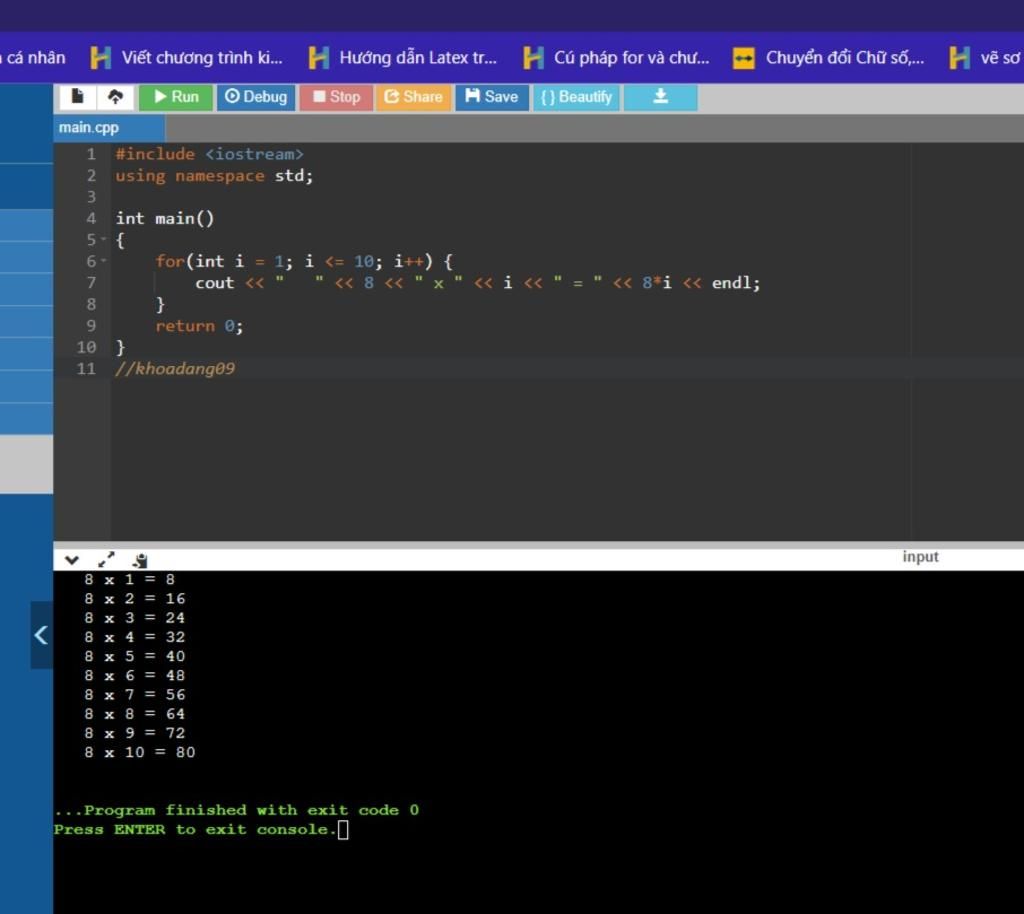
Task: Download the code using download icon
Action: pyautogui.click(x=660, y=97)
